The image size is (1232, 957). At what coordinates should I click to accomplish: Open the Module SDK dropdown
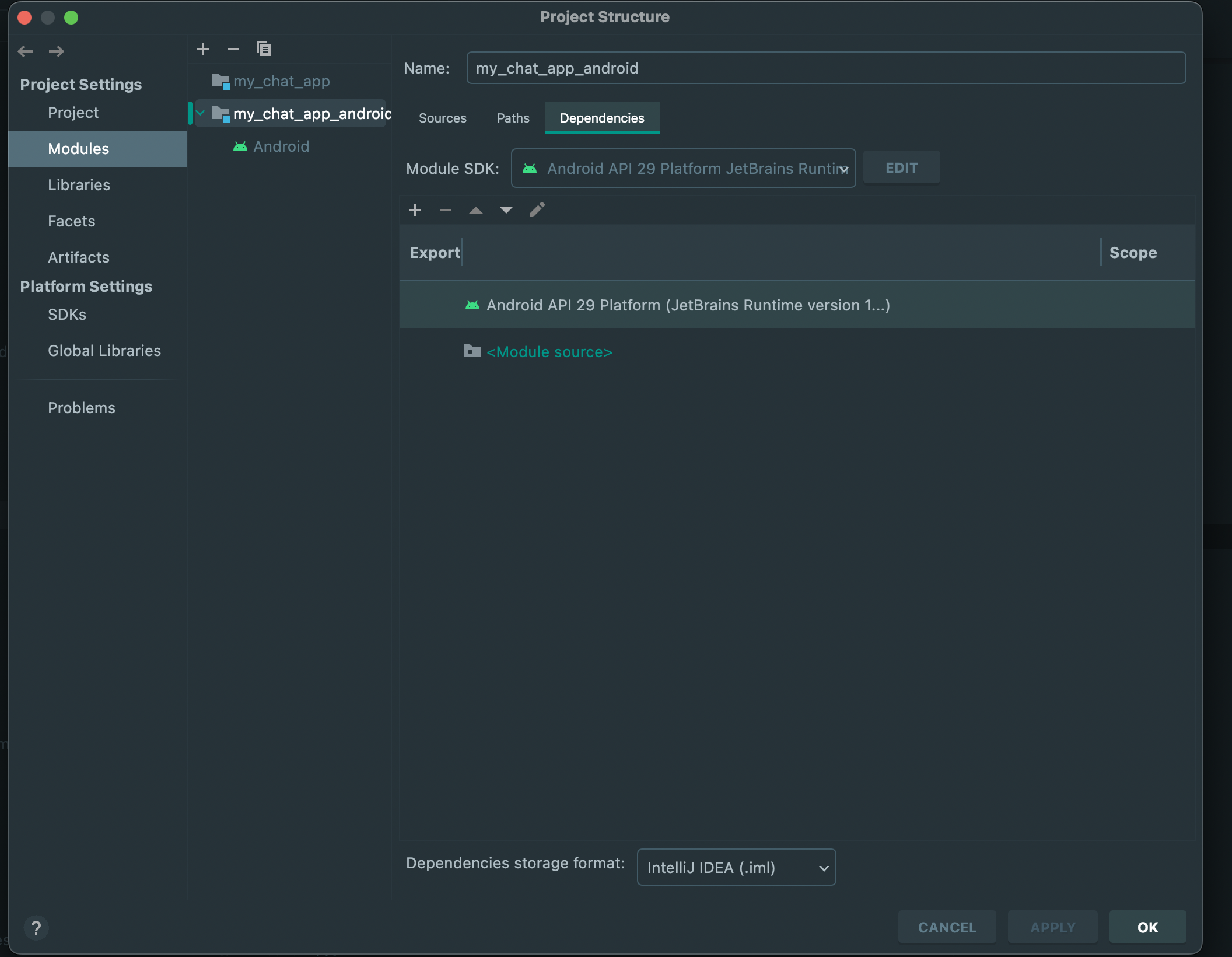683,169
